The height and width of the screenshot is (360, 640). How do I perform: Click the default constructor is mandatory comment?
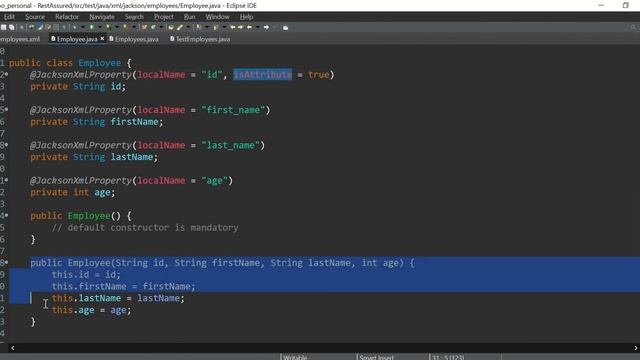(145, 228)
